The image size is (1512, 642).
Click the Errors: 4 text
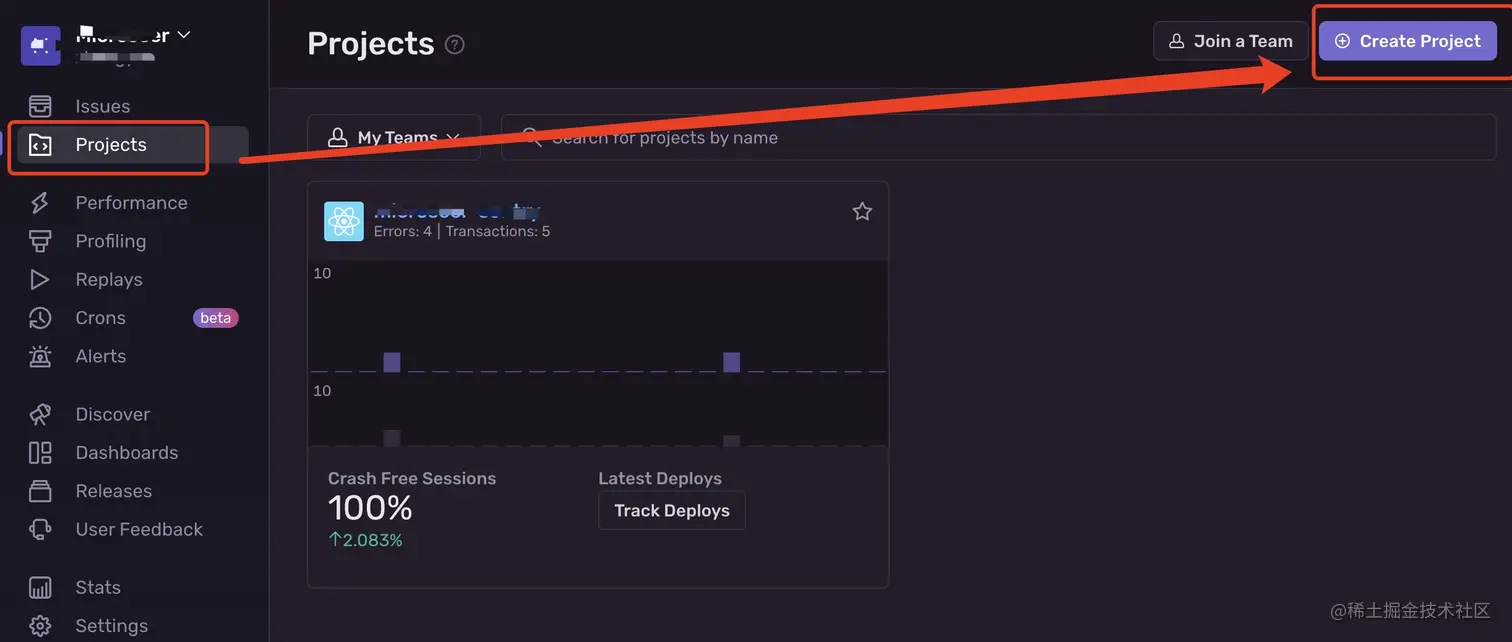[403, 231]
